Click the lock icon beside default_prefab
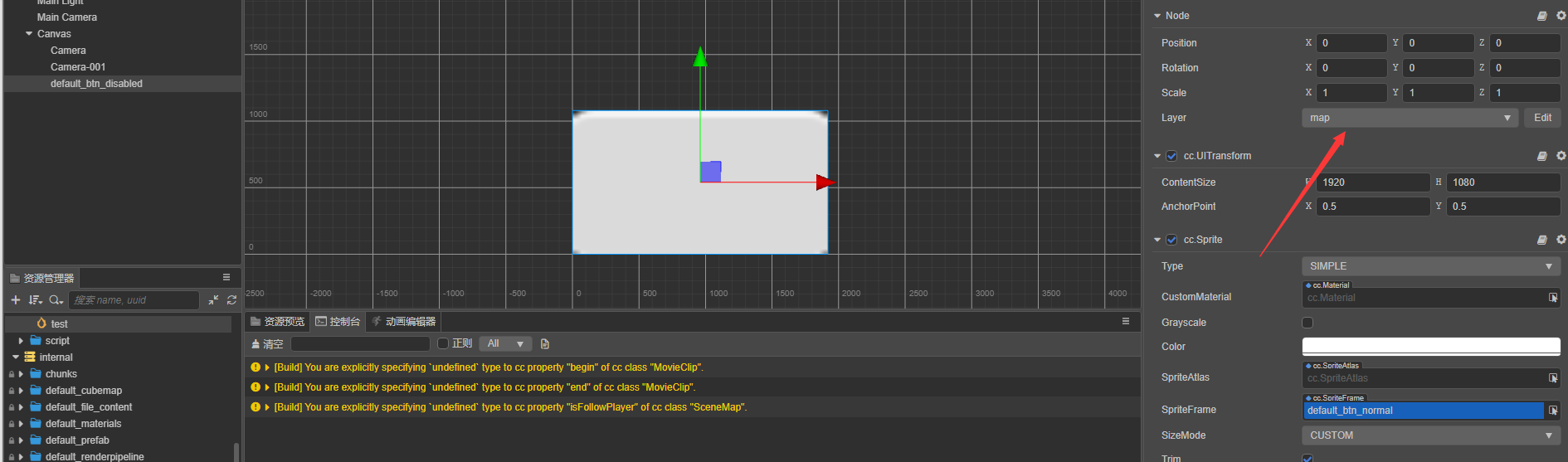Viewport: 1568px width, 462px height. pyautogui.click(x=12, y=440)
